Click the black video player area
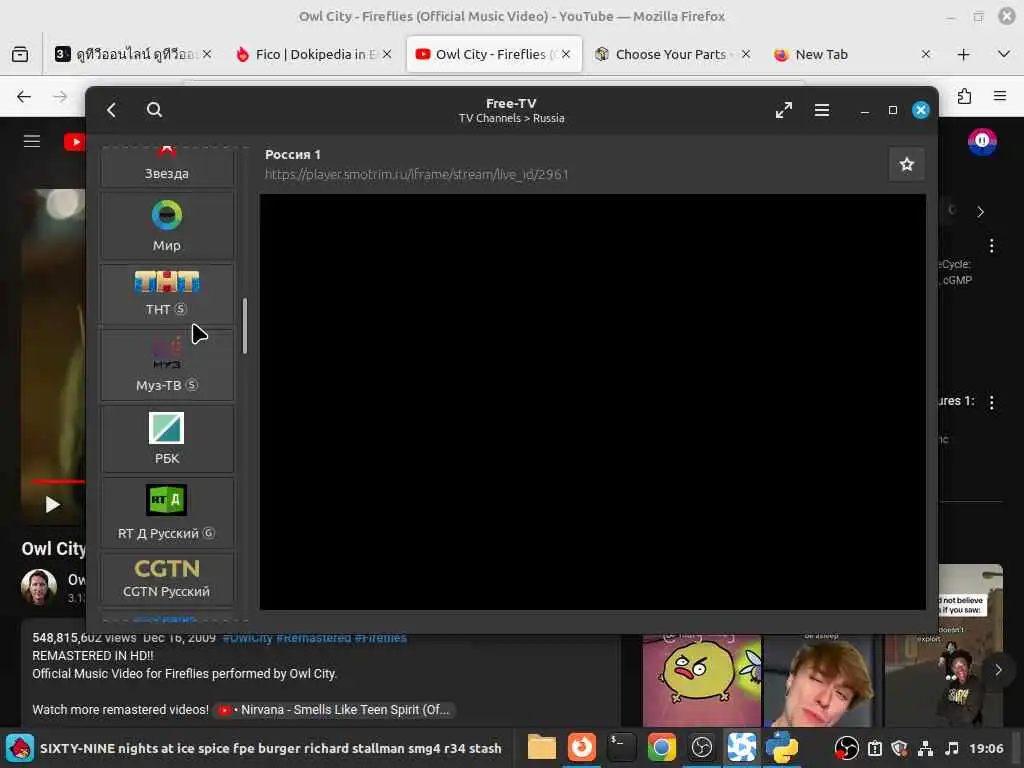This screenshot has width=1024, height=768. coord(592,402)
